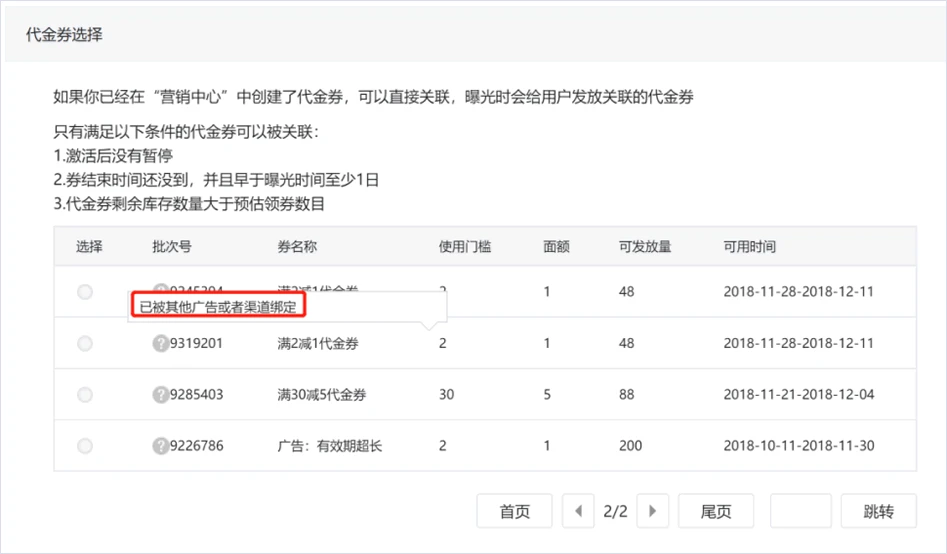Go to next page using right arrow
Screen dimensions: 947x554
652,511
